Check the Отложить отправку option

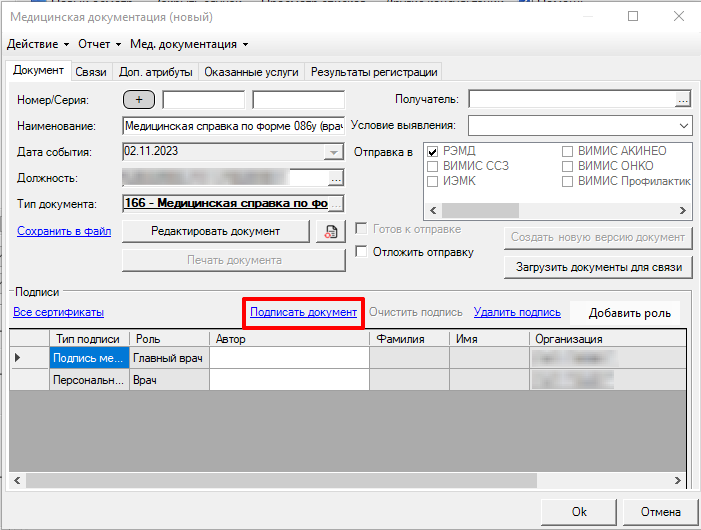(363, 252)
